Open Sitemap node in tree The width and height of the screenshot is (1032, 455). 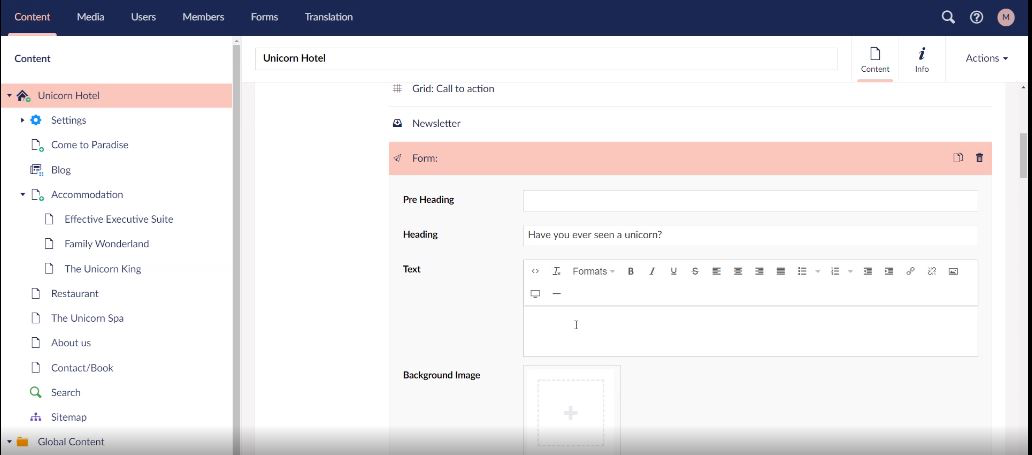[x=68, y=417]
